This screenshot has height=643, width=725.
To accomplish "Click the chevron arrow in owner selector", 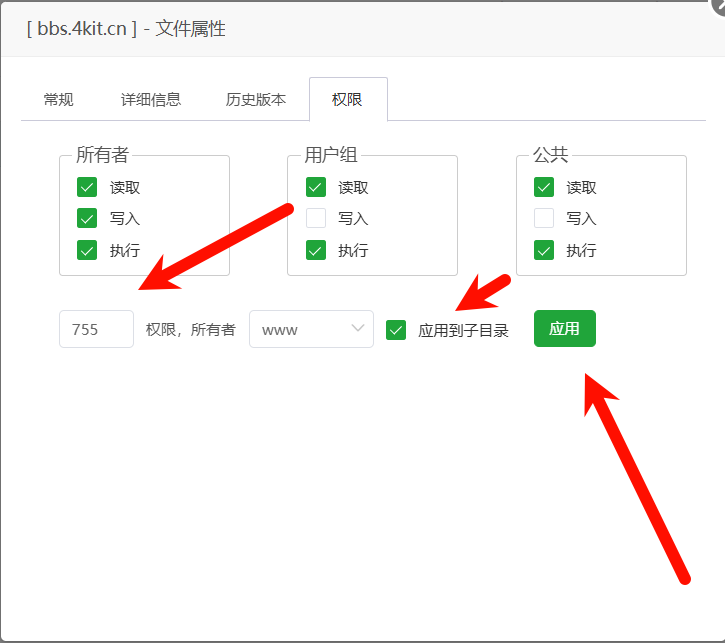I will (x=358, y=329).
